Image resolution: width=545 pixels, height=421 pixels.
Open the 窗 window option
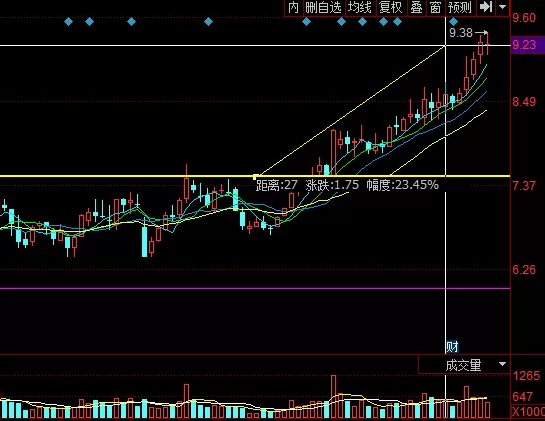[x=435, y=7]
